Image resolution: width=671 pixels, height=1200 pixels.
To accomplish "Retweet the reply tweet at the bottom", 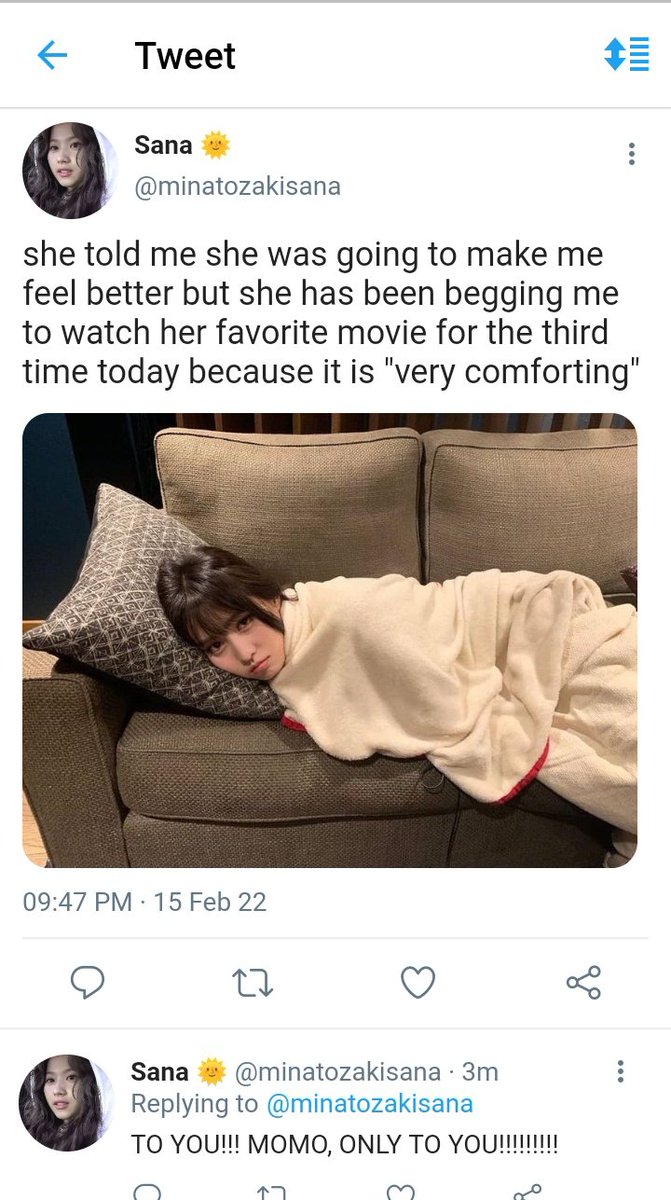I will pyautogui.click(x=271, y=1193).
